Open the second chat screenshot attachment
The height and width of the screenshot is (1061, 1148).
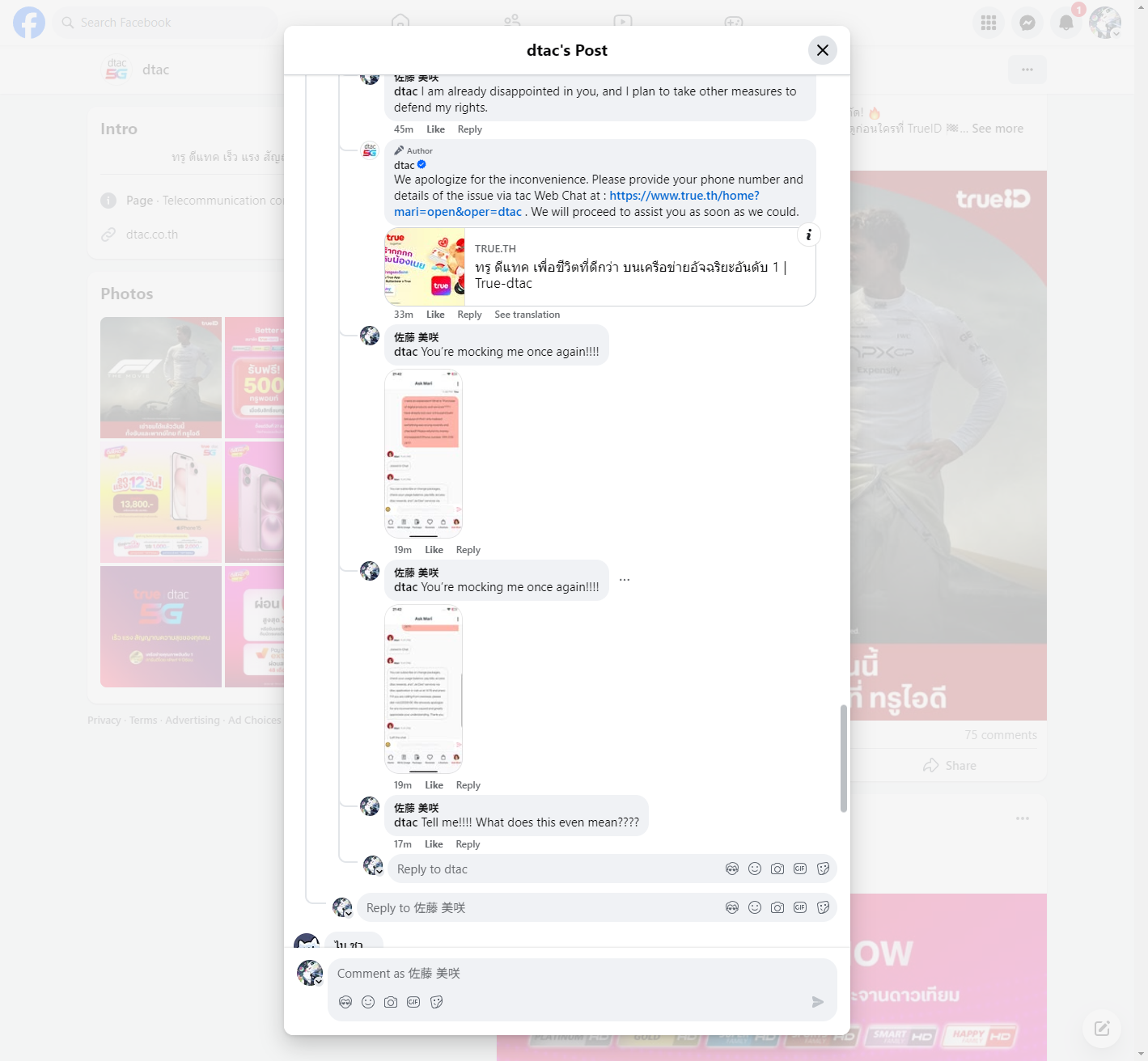[423, 689]
